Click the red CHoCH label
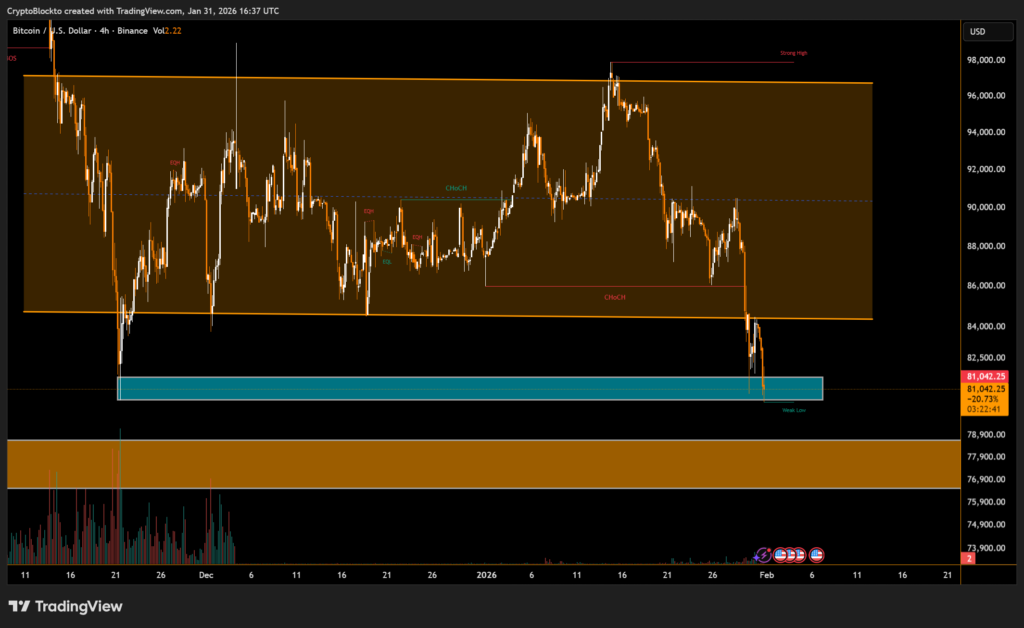Screen dimensions: 1024x628 point(615,297)
